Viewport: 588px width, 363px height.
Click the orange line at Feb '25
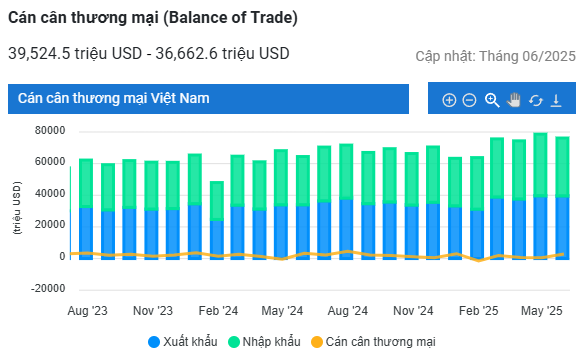coord(477,260)
